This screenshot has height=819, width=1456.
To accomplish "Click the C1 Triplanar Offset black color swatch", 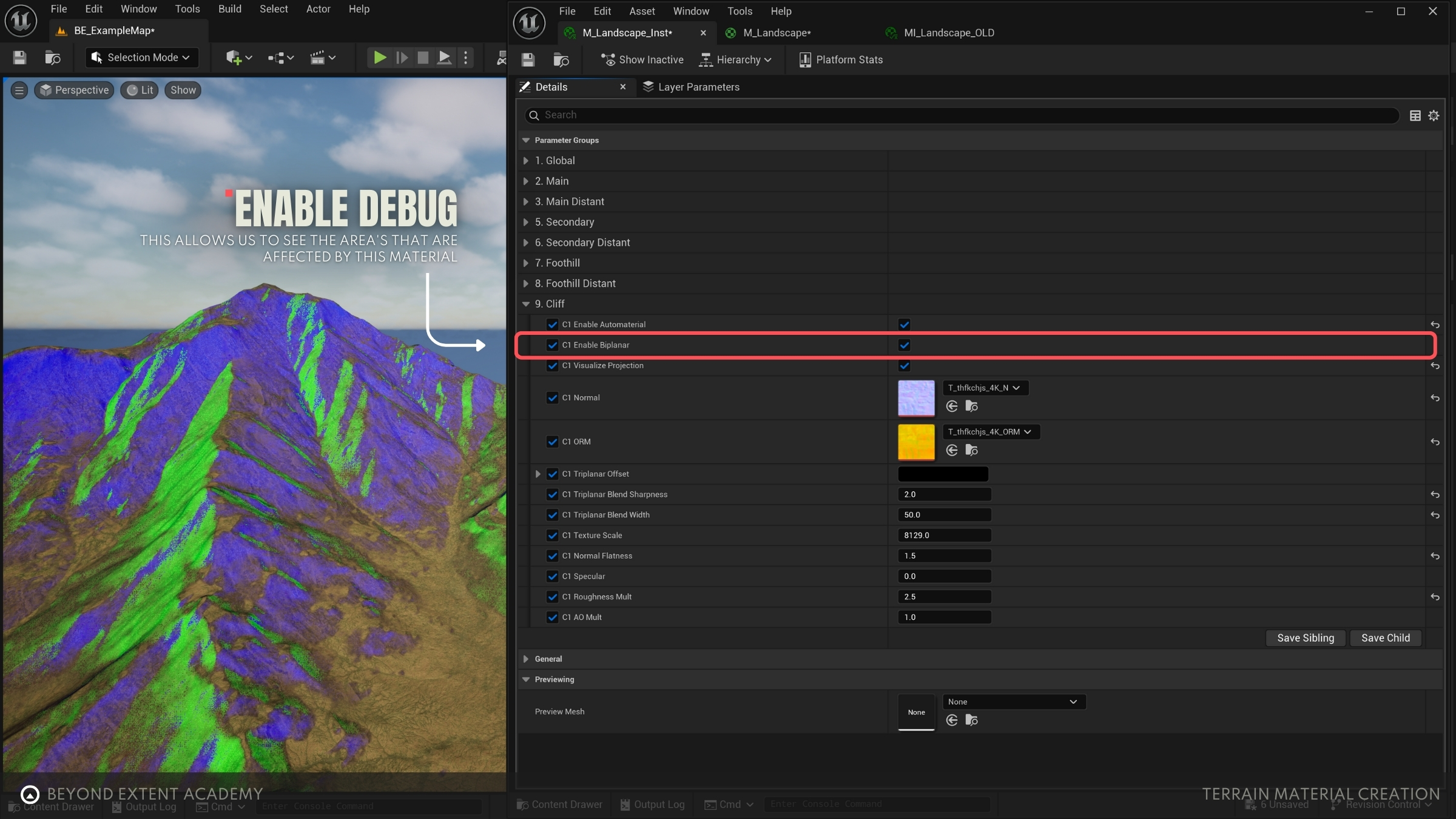I will (943, 474).
